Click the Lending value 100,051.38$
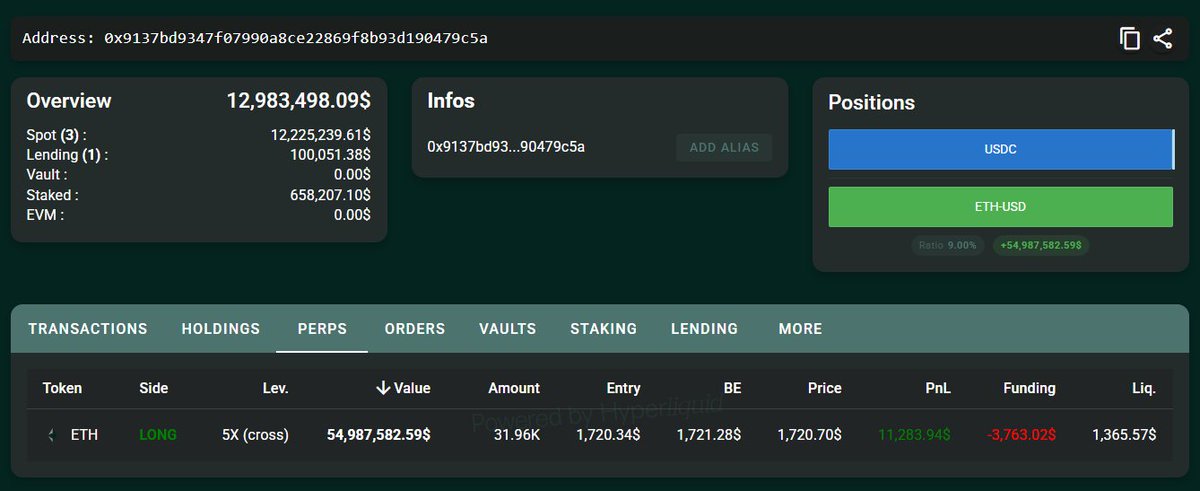The image size is (1200, 491). click(x=330, y=155)
